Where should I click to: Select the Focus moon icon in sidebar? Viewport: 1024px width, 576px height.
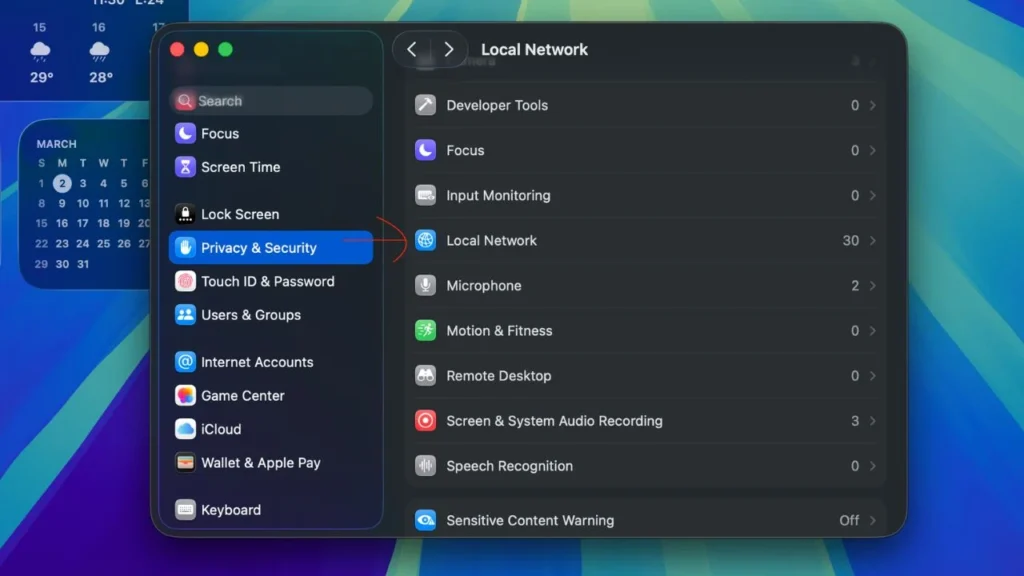[185, 133]
